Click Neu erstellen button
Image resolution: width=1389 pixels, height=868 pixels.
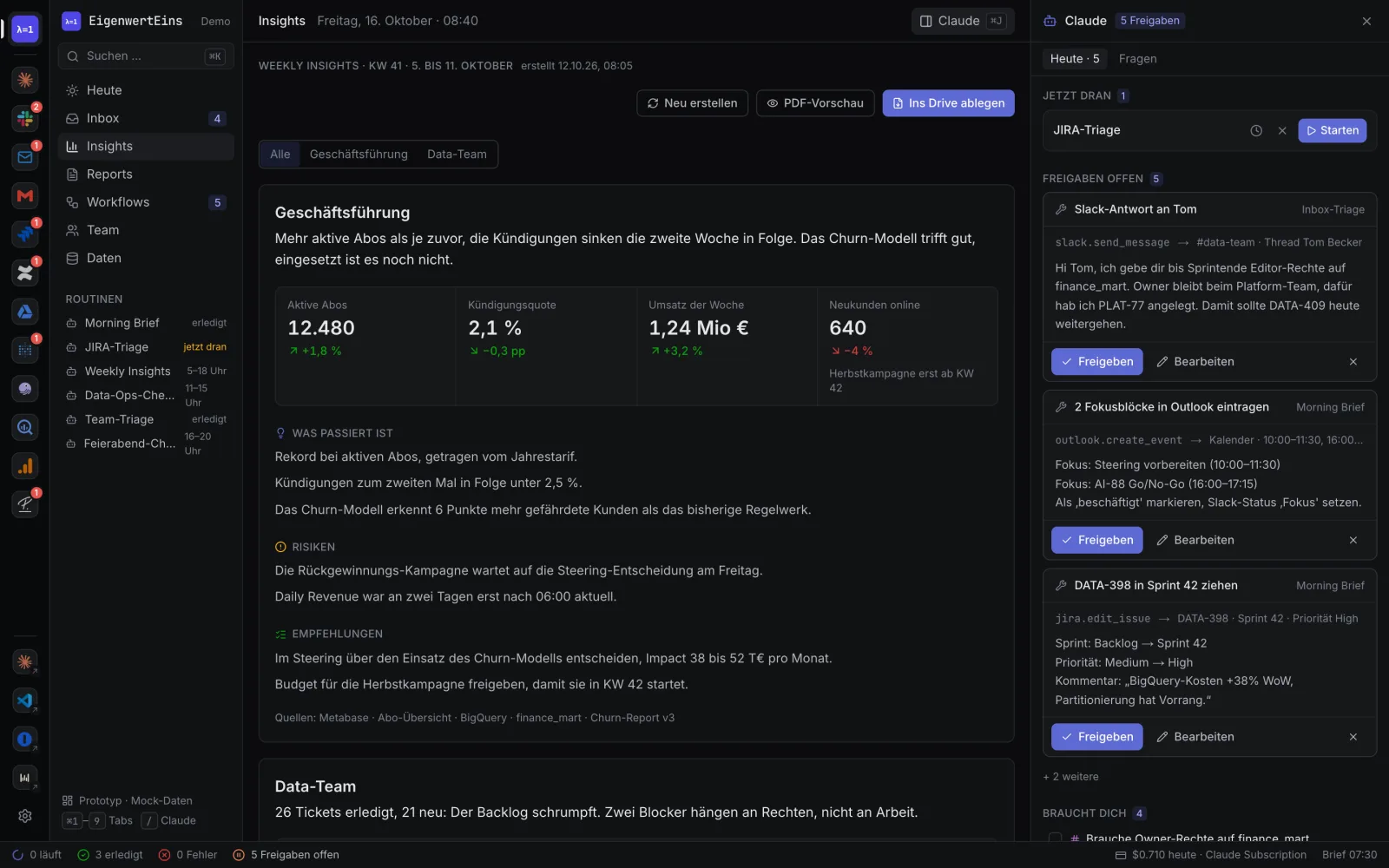click(692, 103)
